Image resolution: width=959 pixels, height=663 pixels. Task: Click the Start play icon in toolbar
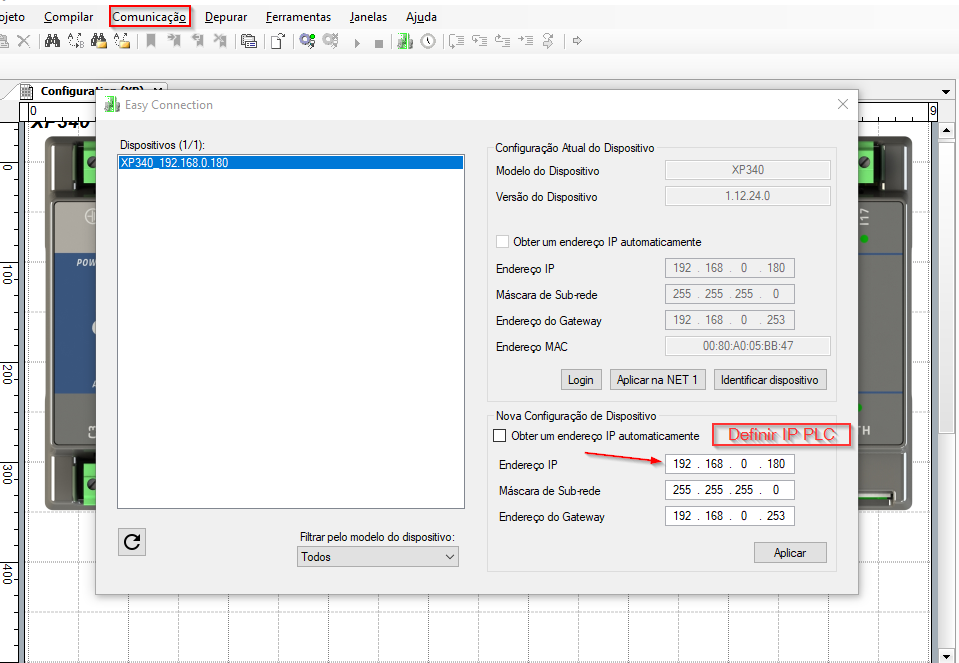pos(356,43)
